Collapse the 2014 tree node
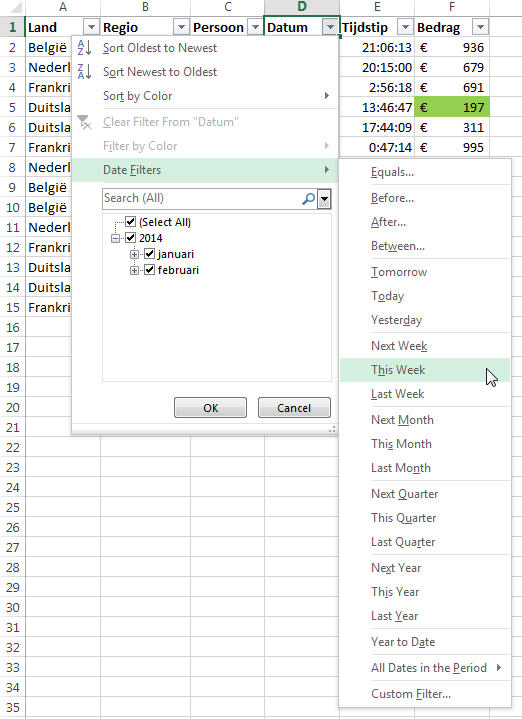Image resolution: width=522 pixels, height=719 pixels. pos(116,238)
